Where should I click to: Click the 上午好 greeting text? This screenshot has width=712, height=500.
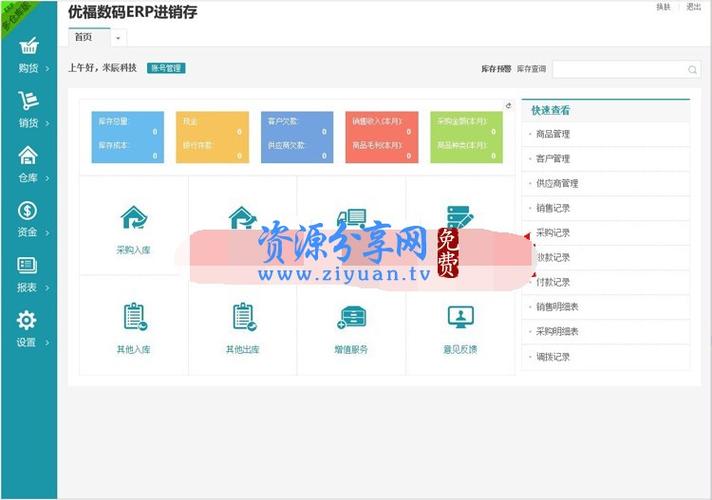102,68
